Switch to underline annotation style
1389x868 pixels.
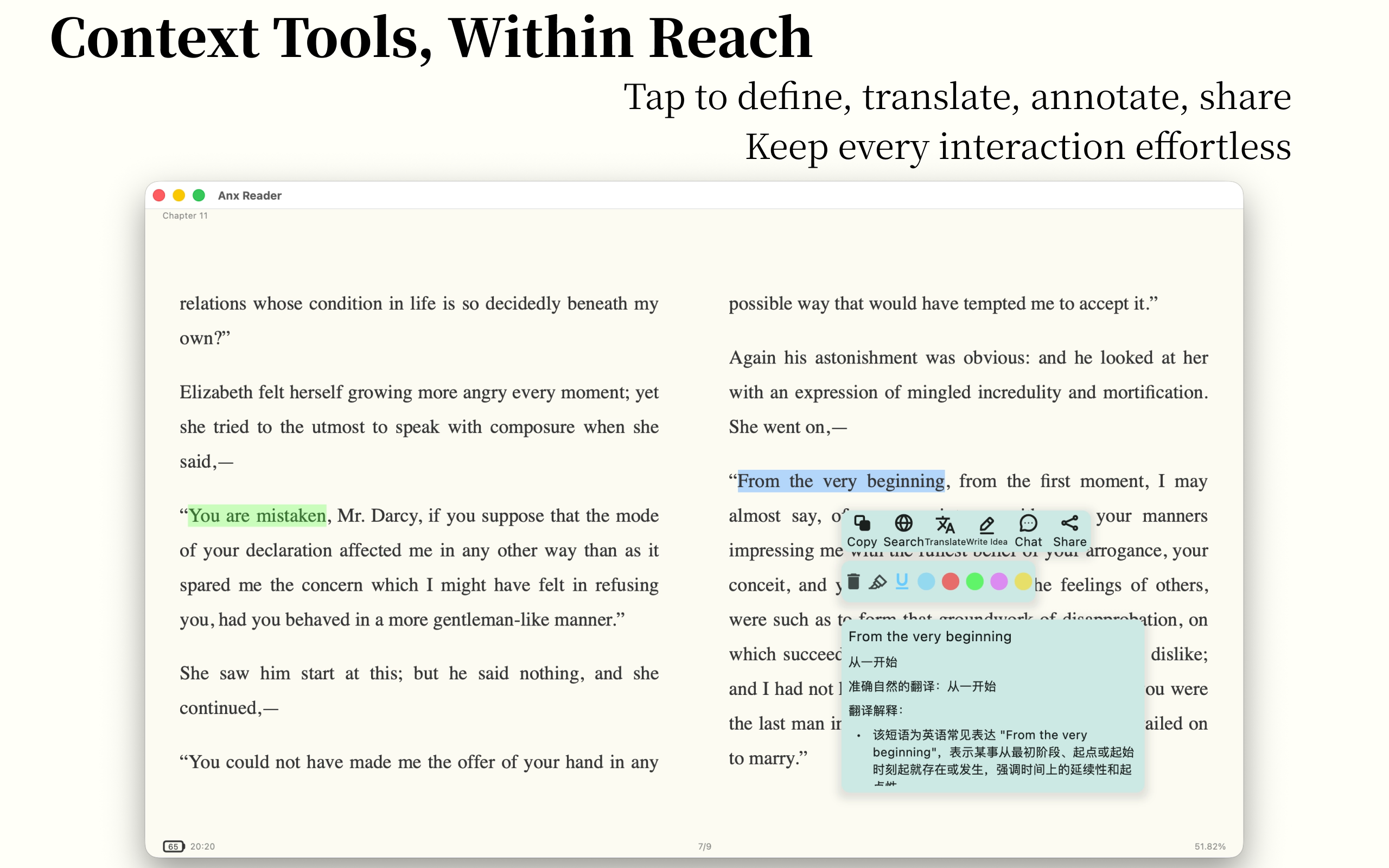coord(902,582)
